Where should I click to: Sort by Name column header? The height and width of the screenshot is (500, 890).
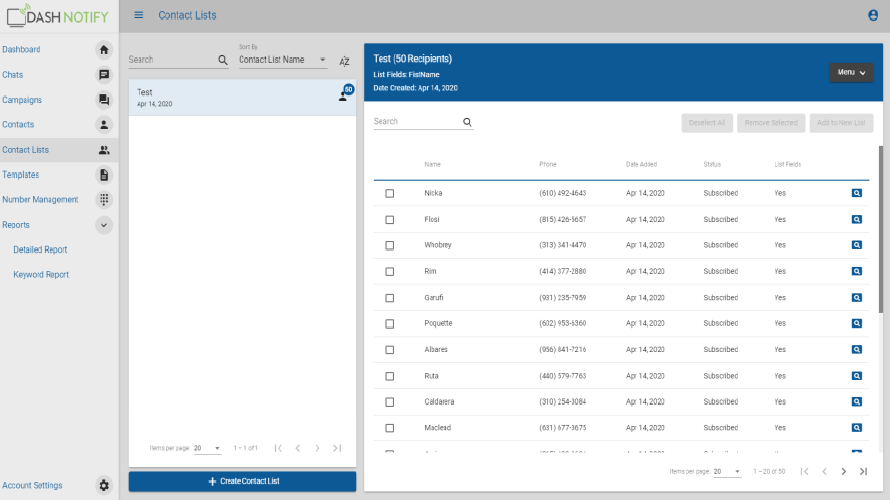[x=432, y=165]
